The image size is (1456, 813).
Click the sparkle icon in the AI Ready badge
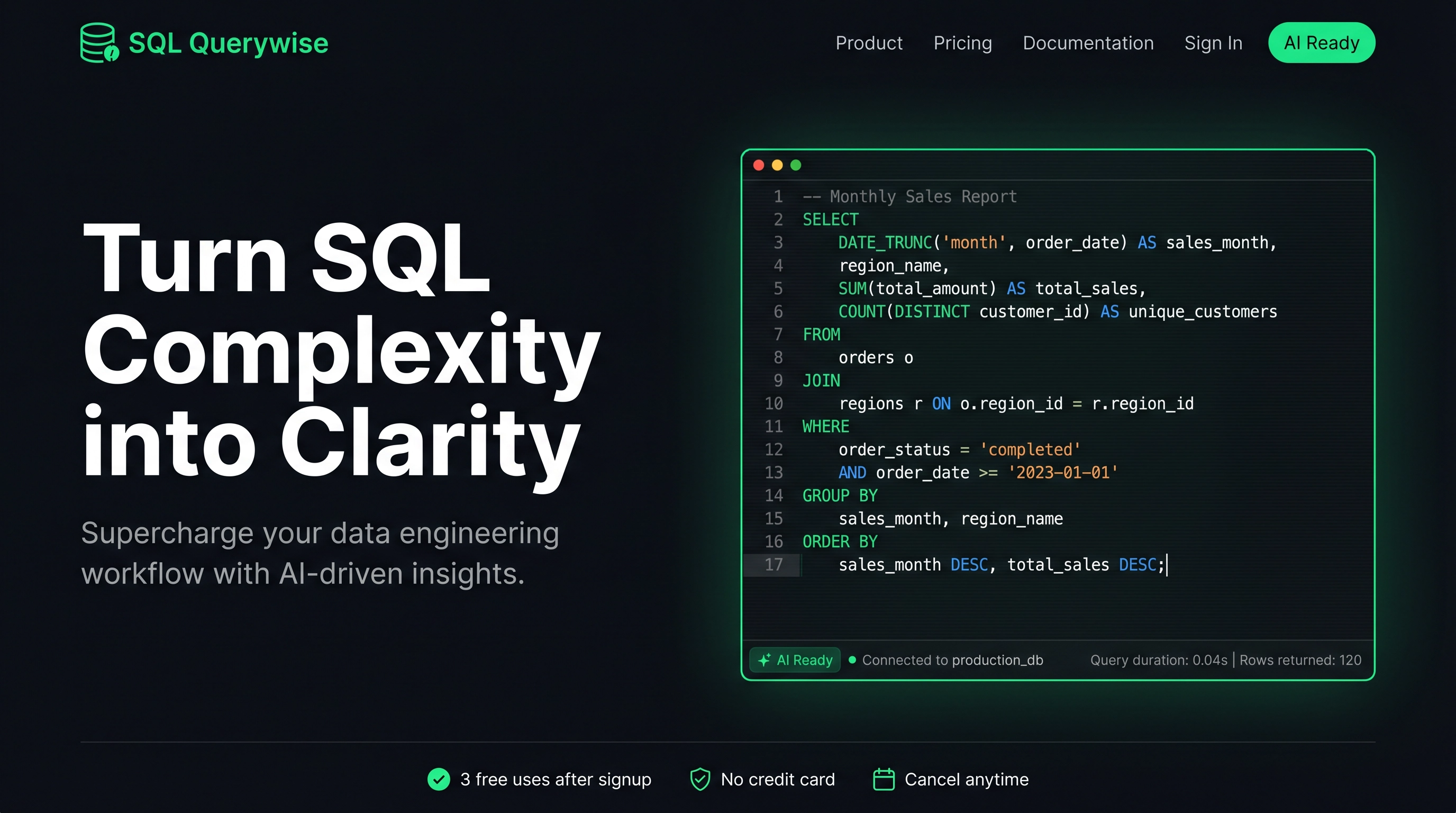pyautogui.click(x=764, y=660)
